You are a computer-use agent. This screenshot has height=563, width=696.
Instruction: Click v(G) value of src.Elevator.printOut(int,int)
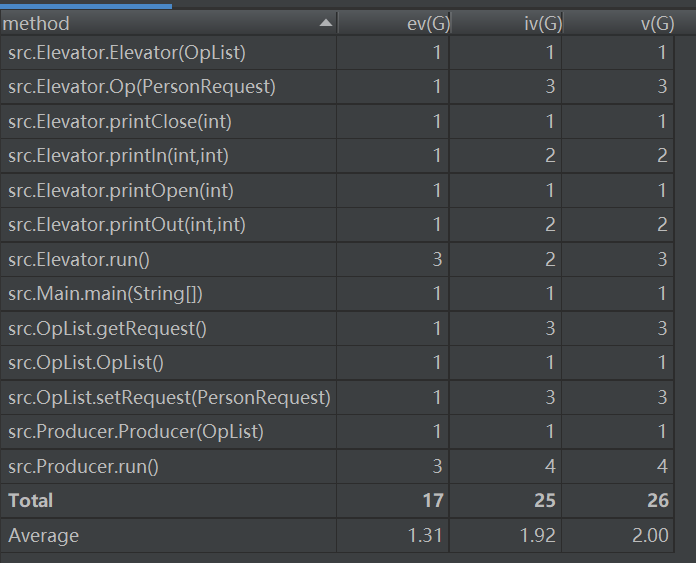(662, 225)
